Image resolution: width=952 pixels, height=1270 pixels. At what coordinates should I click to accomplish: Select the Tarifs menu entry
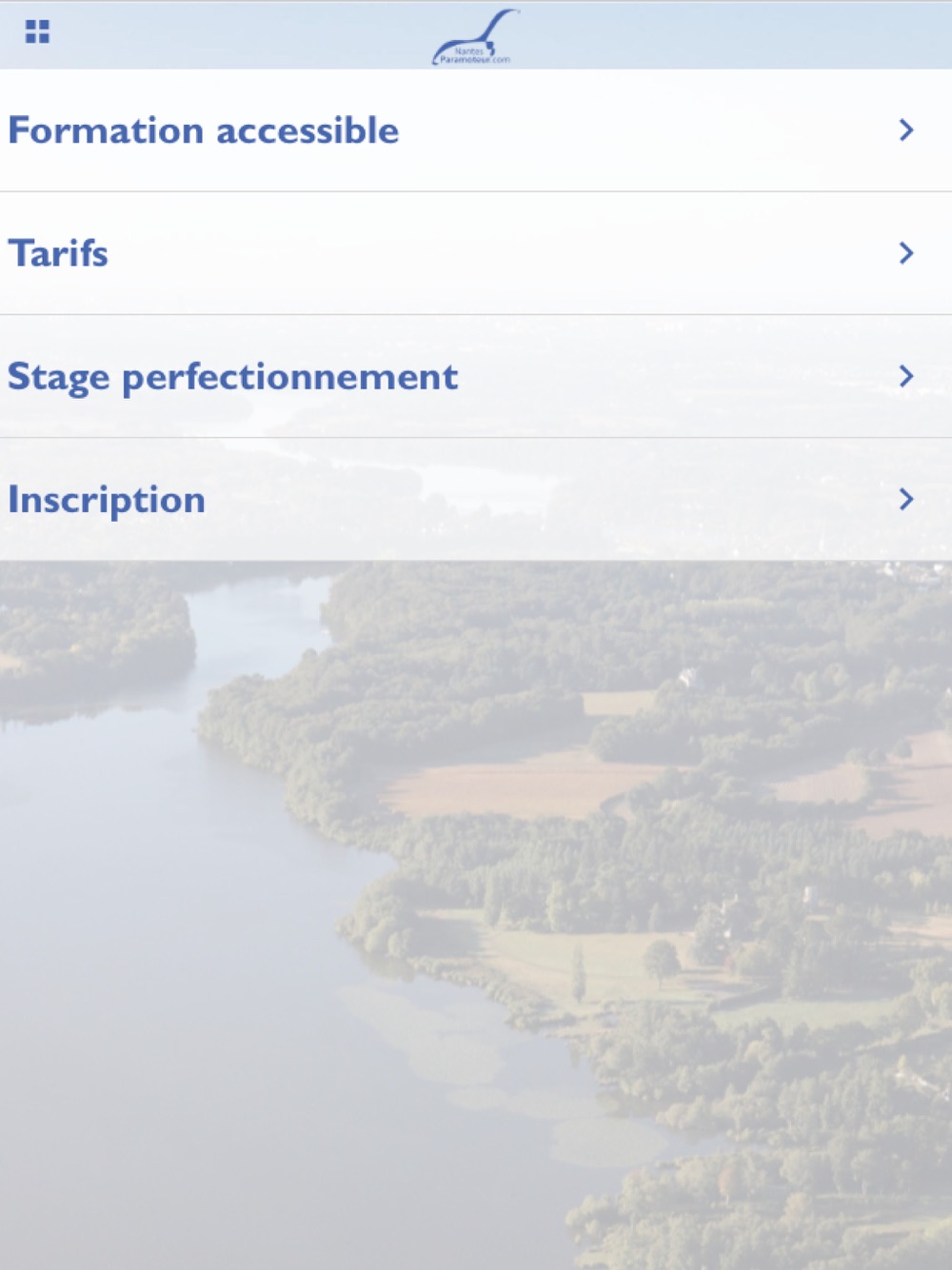click(x=58, y=253)
